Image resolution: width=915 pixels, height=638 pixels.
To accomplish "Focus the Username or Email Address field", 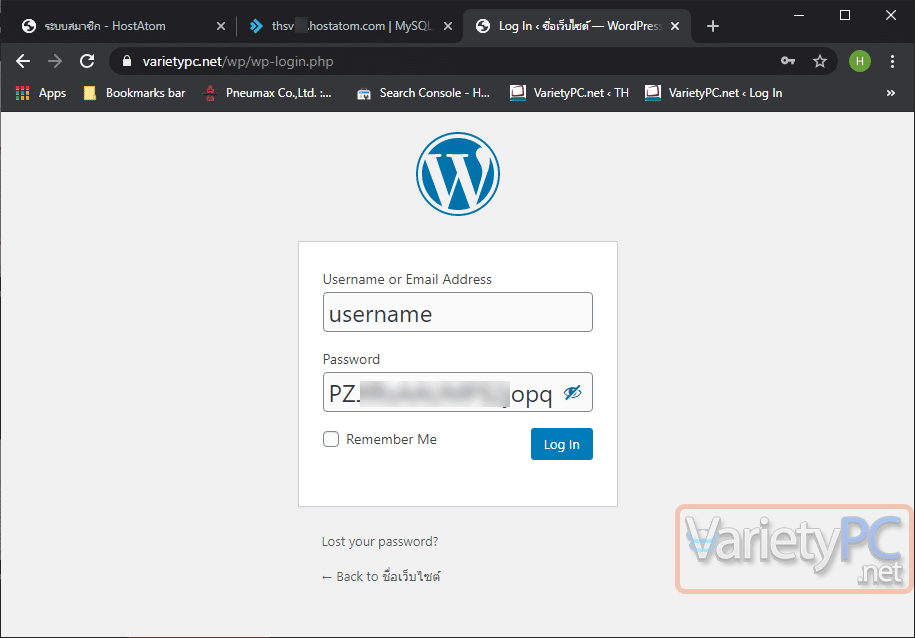I will (x=458, y=312).
